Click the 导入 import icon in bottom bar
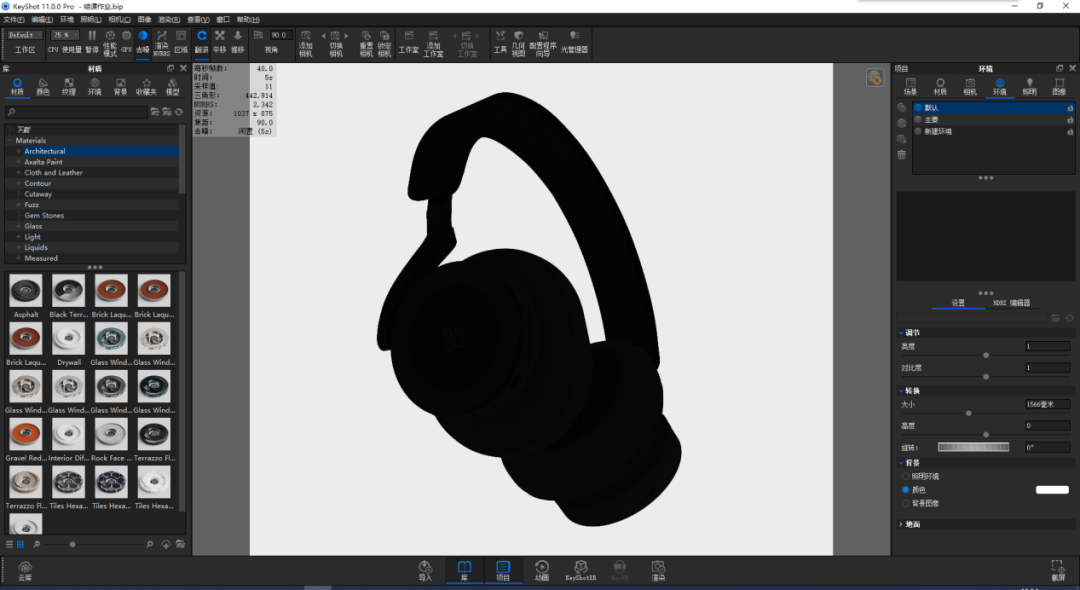 (425, 570)
